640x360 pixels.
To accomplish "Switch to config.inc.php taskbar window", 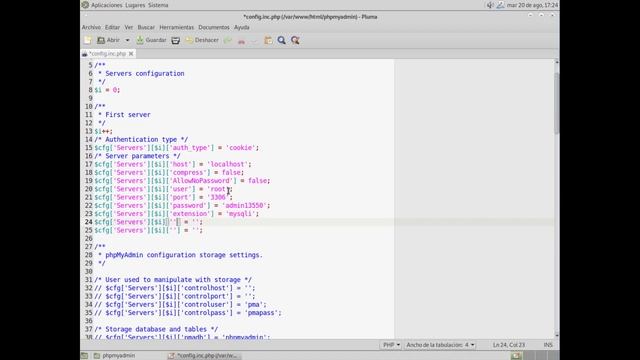I will (203, 356).
